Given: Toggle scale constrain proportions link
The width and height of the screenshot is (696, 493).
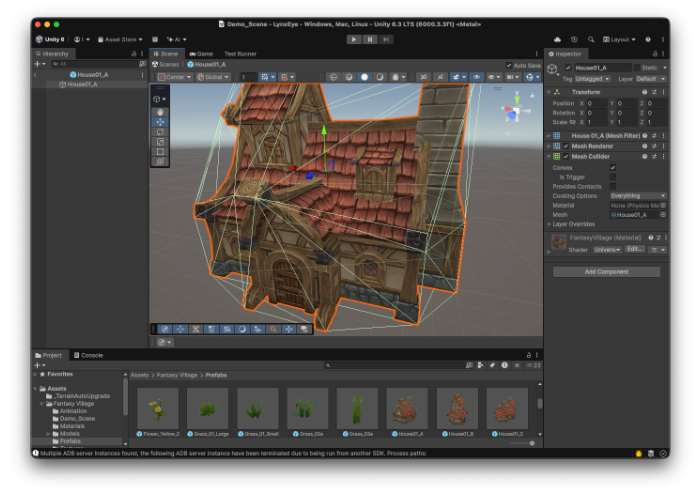Looking at the screenshot, I should tap(573, 122).
